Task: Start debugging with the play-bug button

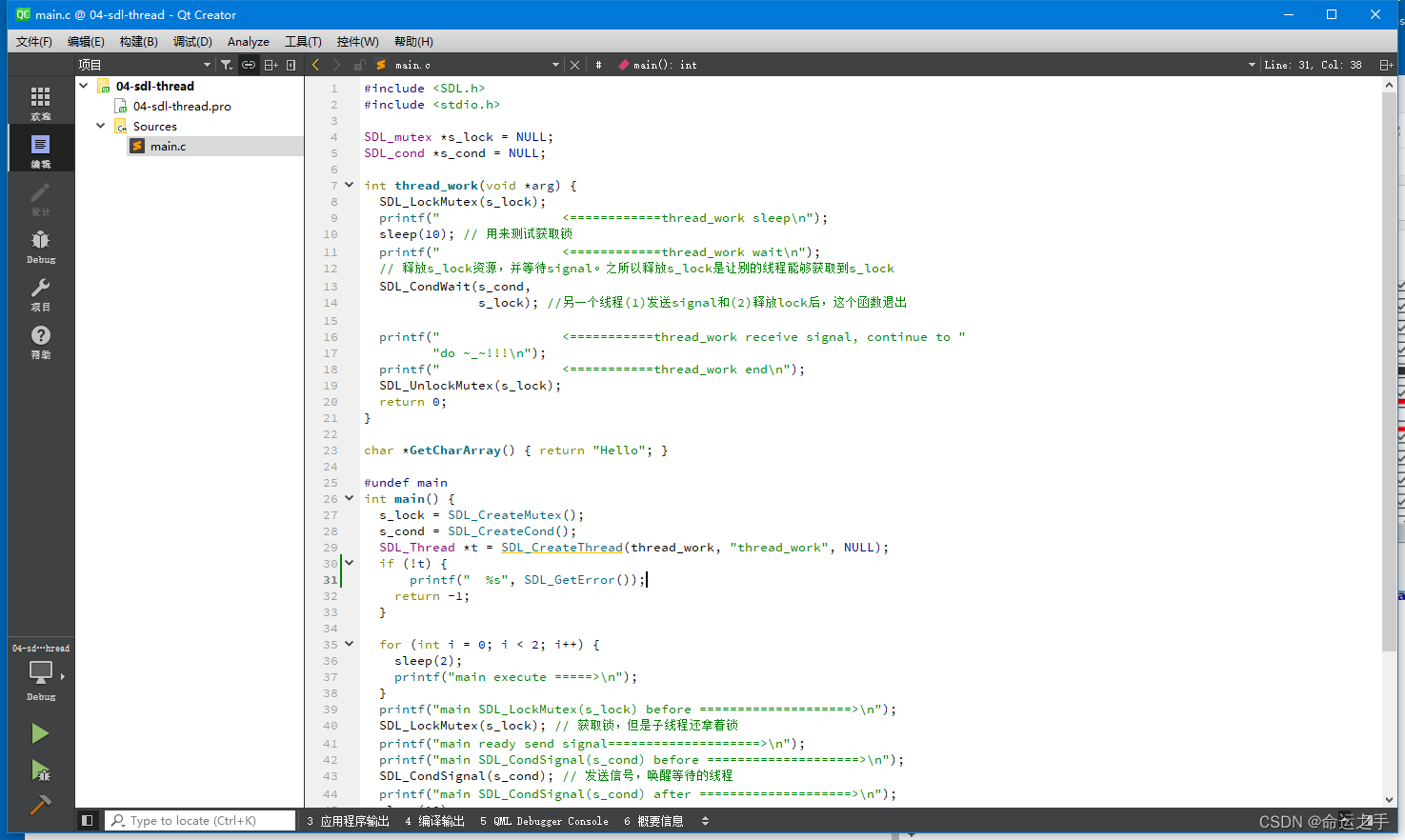Action: [40, 770]
